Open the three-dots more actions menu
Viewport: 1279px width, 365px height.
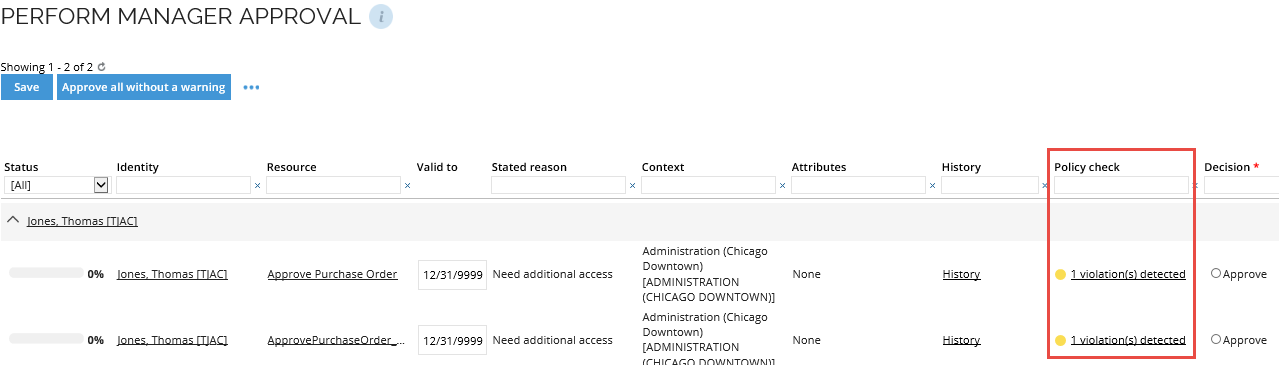[251, 87]
